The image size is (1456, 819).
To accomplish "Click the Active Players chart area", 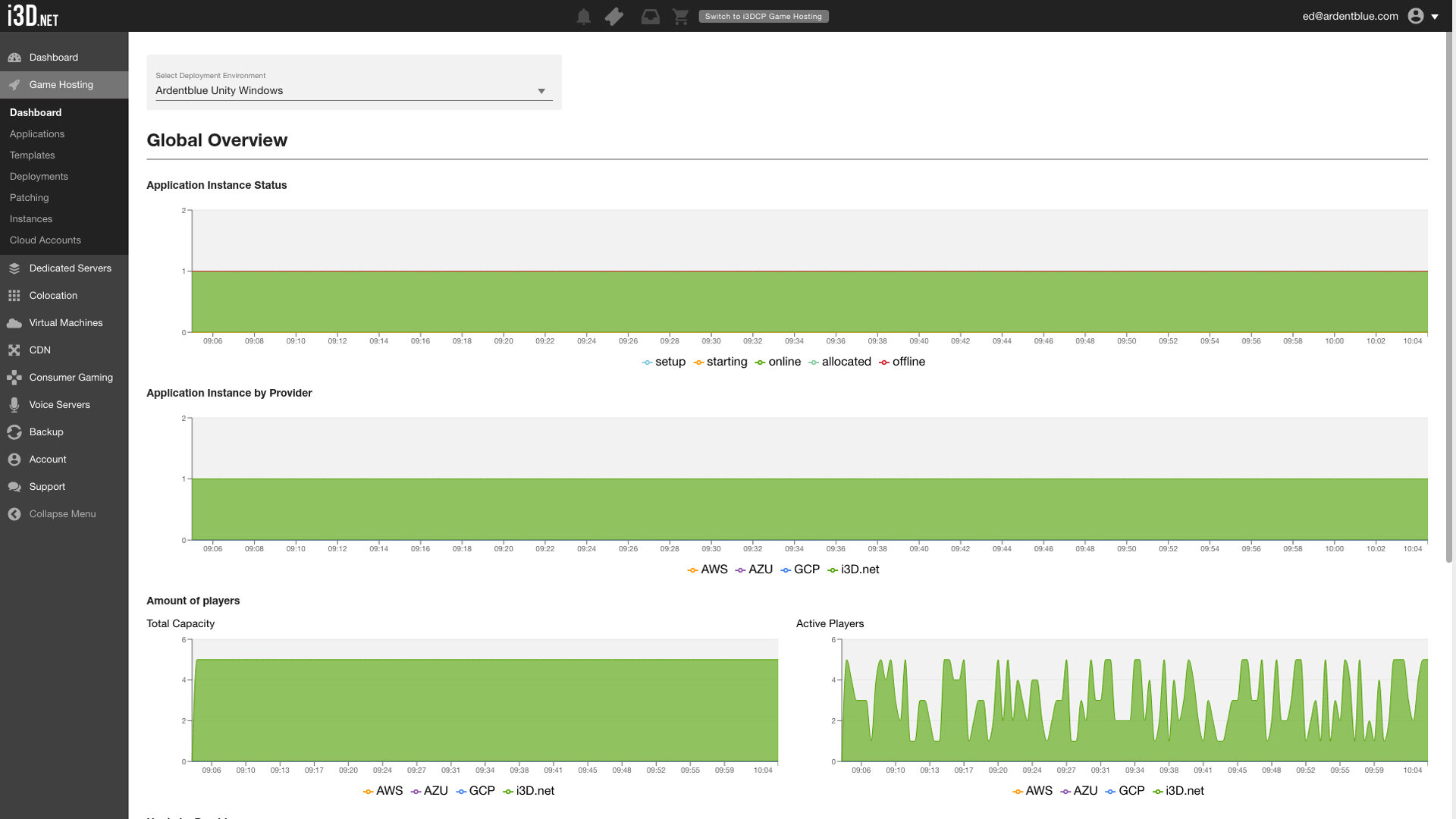I will 1134,701.
